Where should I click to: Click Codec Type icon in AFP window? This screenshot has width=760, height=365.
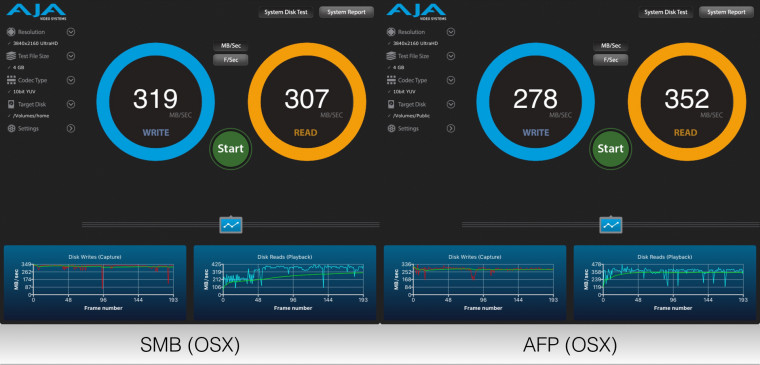[391, 80]
